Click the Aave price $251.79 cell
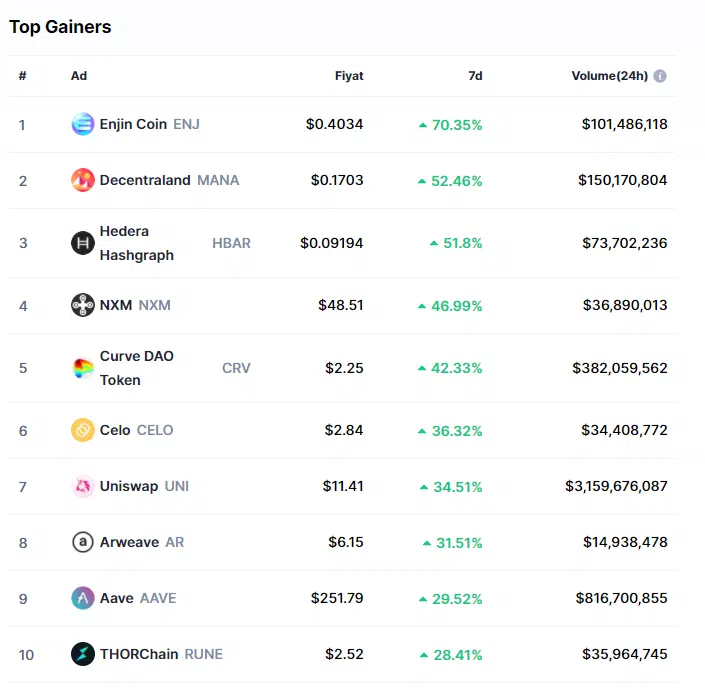Viewport: 705px width, 696px height. pyautogui.click(x=337, y=599)
